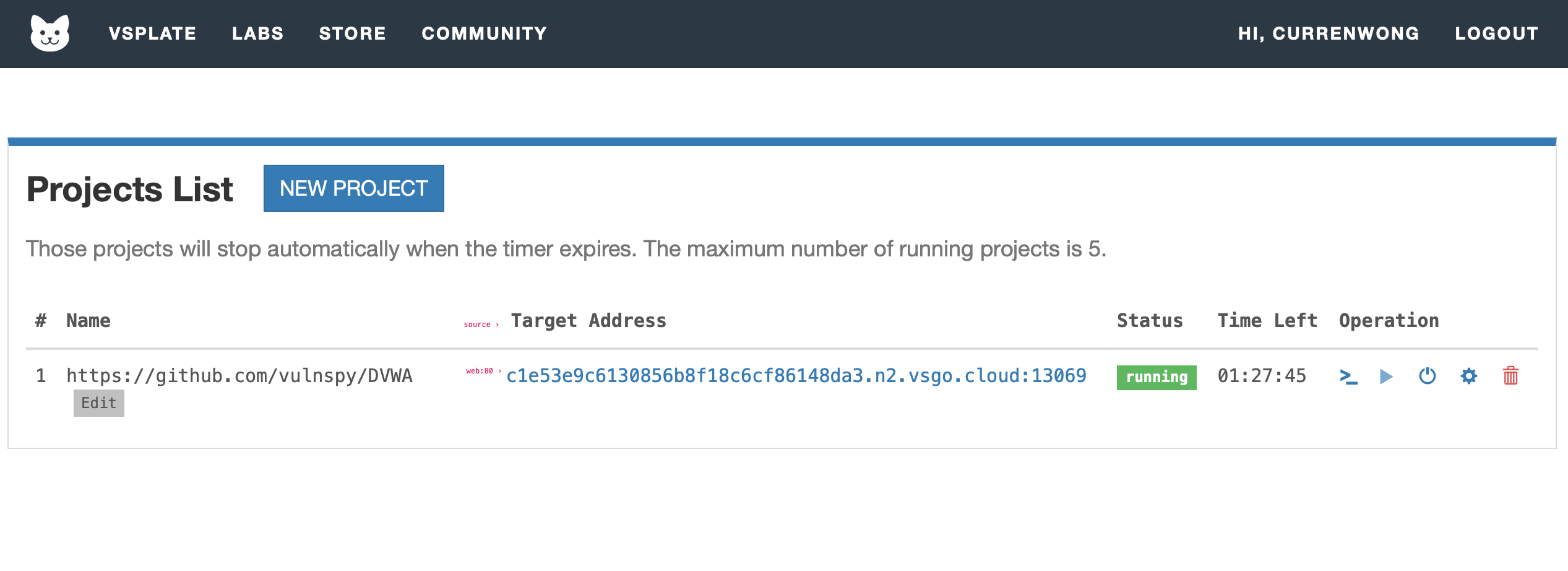Click the play start icon
Viewport: 1568px width, 571px height.
[x=1386, y=377]
